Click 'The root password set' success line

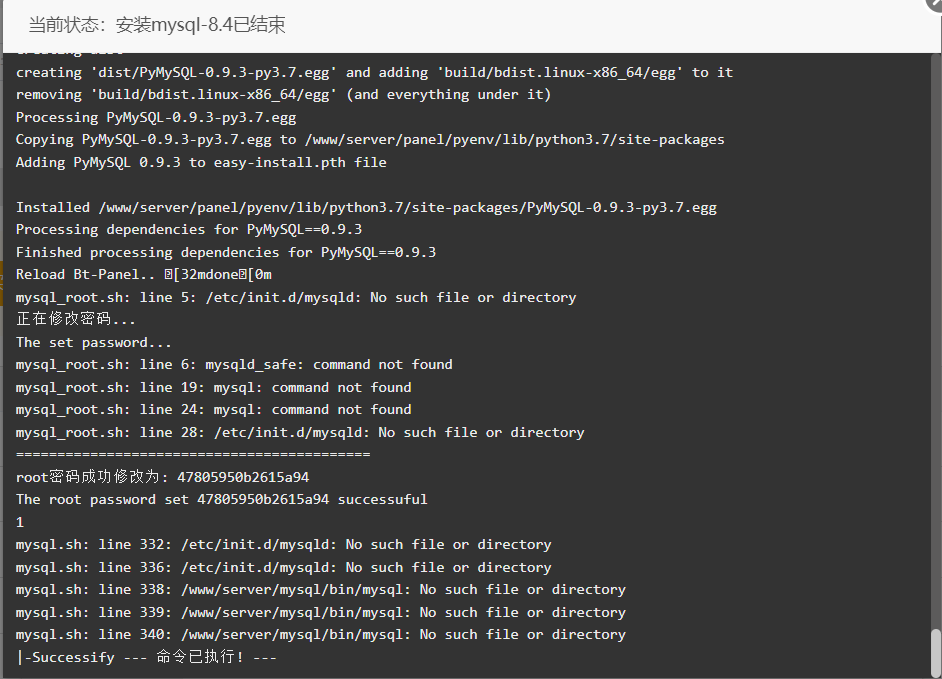222,499
